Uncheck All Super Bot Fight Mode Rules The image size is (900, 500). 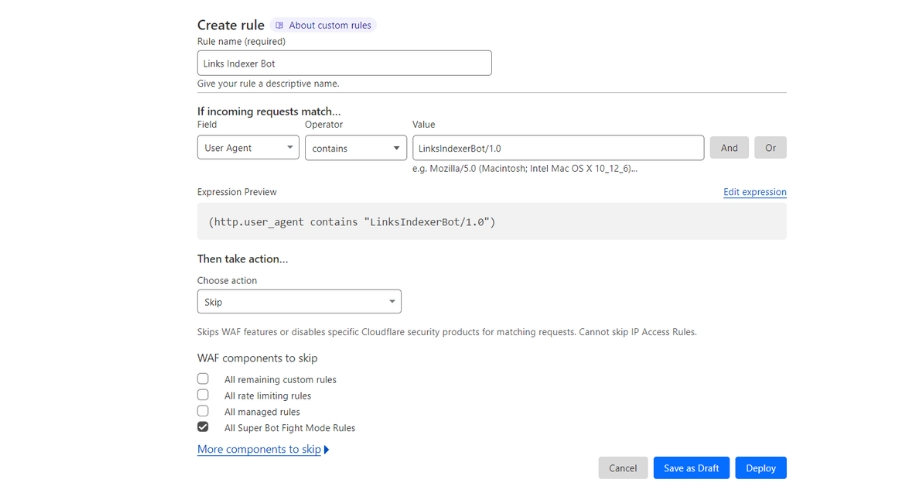[x=203, y=427]
